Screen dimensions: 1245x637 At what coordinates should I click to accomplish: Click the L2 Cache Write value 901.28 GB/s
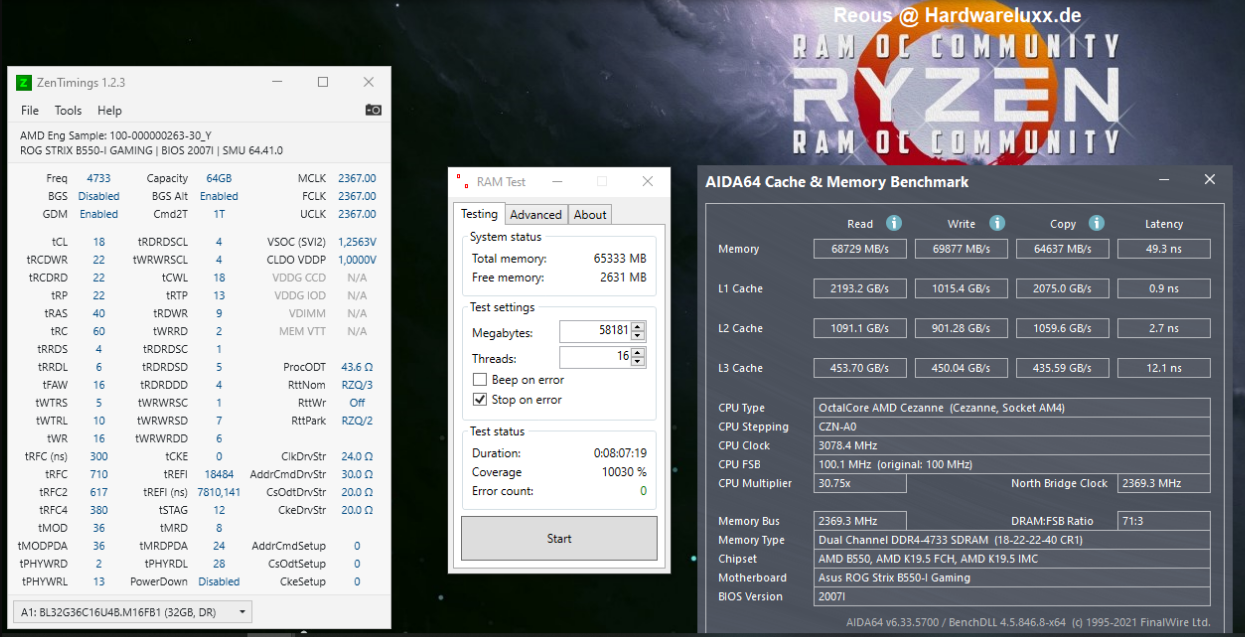pos(961,328)
